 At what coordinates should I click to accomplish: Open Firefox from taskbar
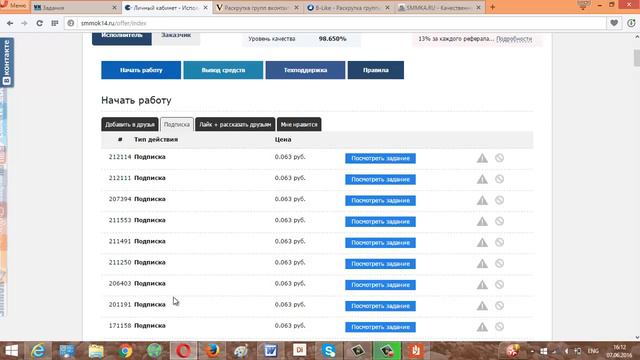212,351
